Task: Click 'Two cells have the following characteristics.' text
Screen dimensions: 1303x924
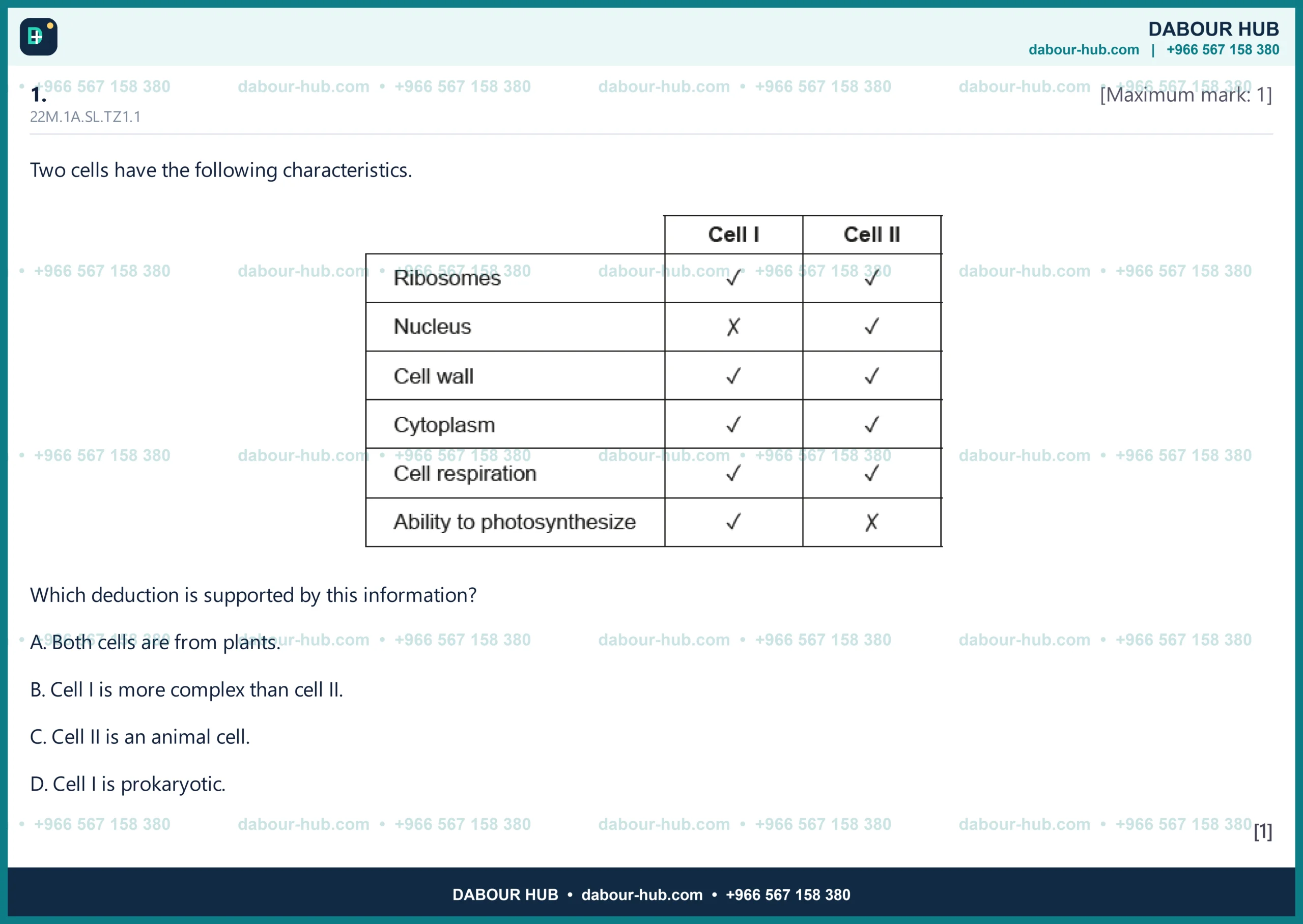Action: click(x=221, y=170)
